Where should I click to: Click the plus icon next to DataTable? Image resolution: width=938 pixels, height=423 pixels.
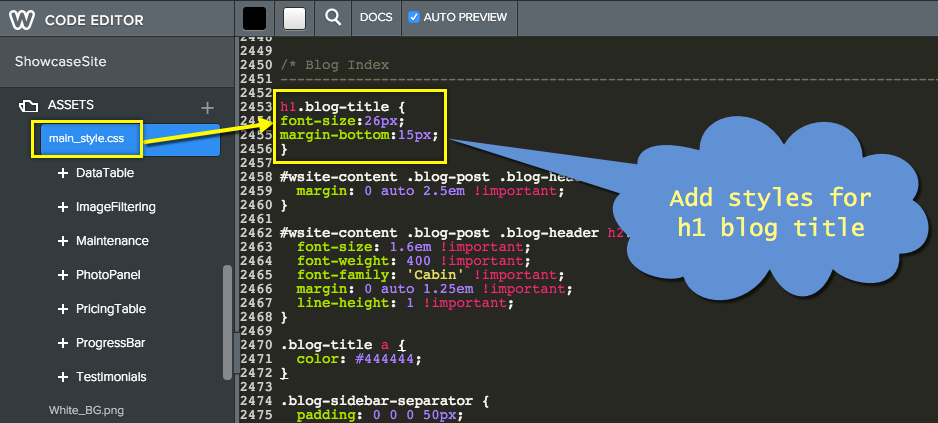(62, 173)
